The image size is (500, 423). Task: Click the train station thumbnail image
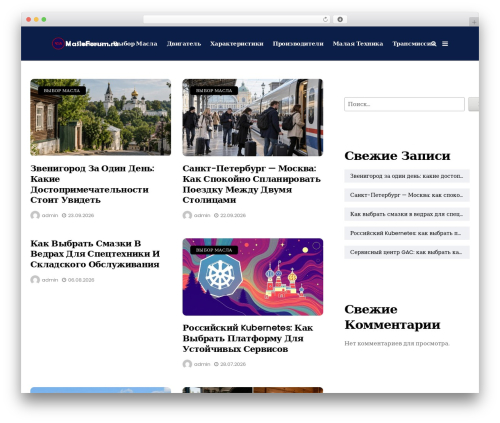[x=253, y=117]
